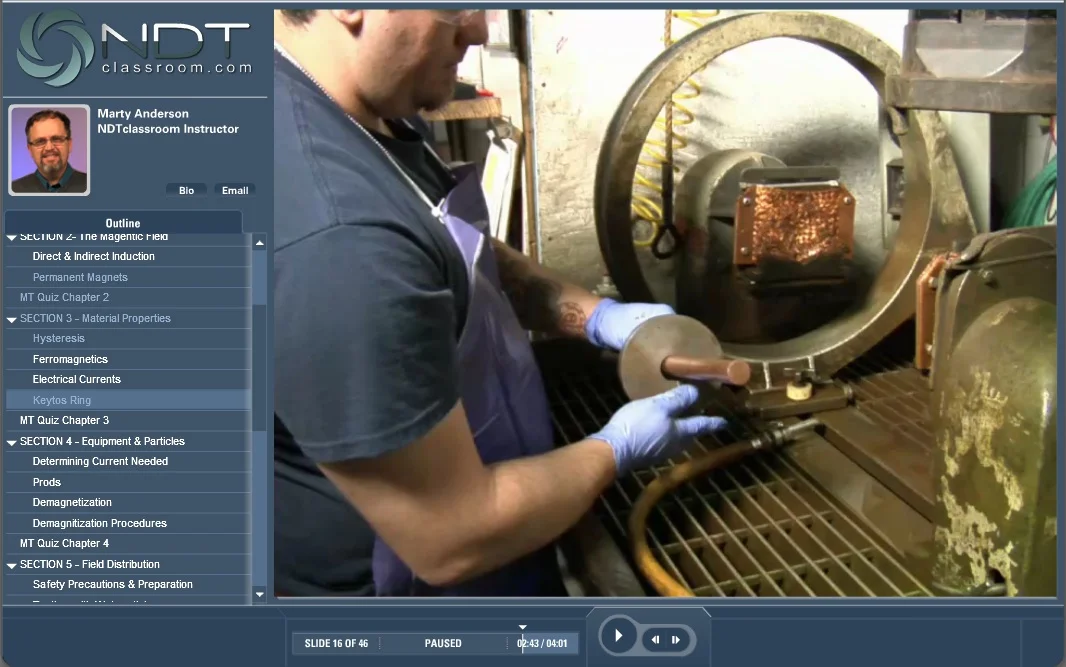
Task: Collapse SECTION 5 - Field Distribution
Action: (x=12, y=565)
